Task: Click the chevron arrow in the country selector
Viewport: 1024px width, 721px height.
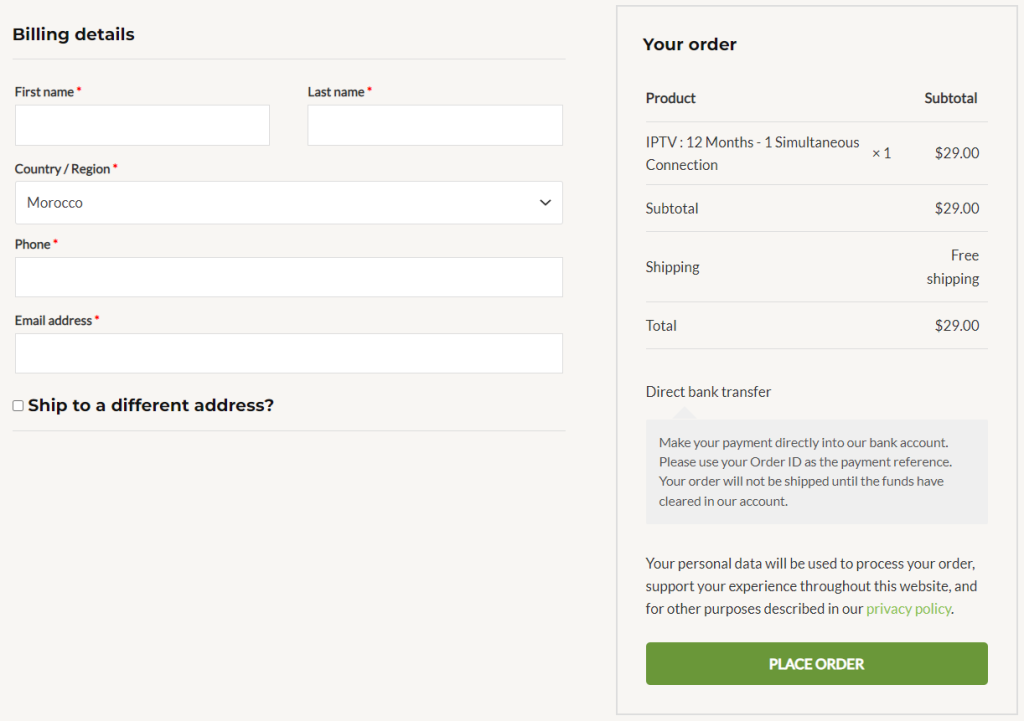Action: [545, 203]
